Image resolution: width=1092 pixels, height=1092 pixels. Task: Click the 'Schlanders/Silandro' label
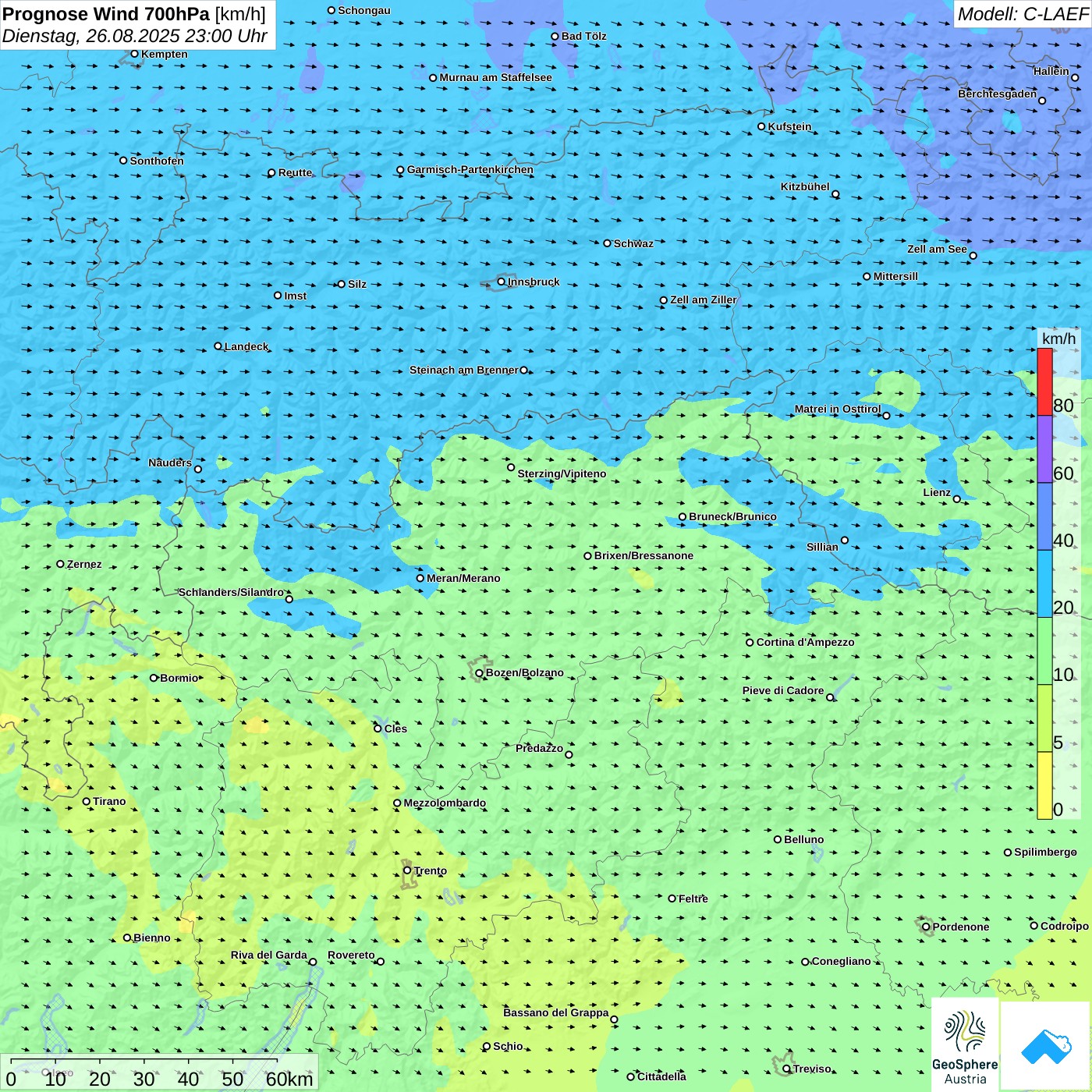[231, 592]
